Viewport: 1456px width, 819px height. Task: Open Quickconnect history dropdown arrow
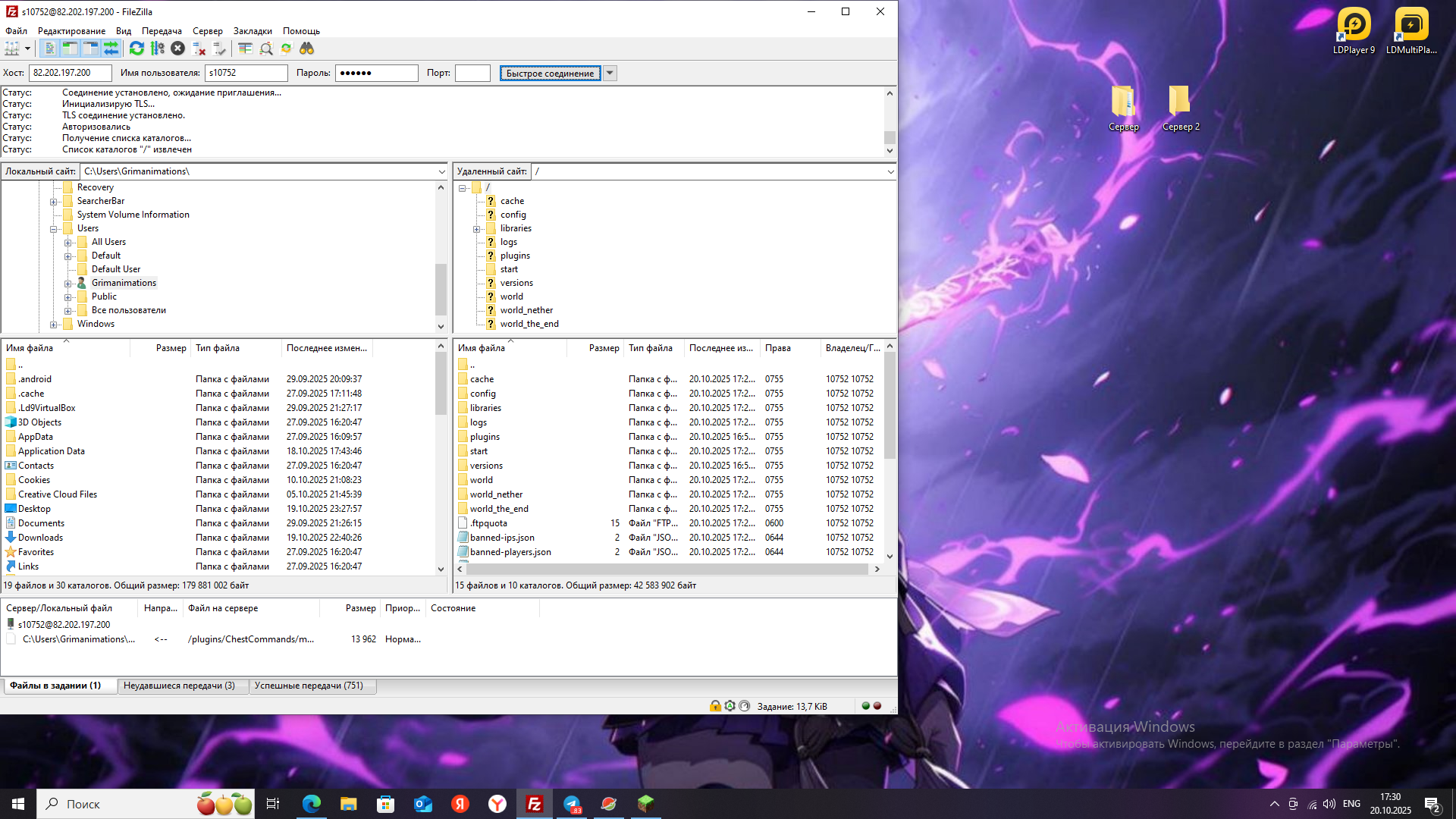(610, 74)
